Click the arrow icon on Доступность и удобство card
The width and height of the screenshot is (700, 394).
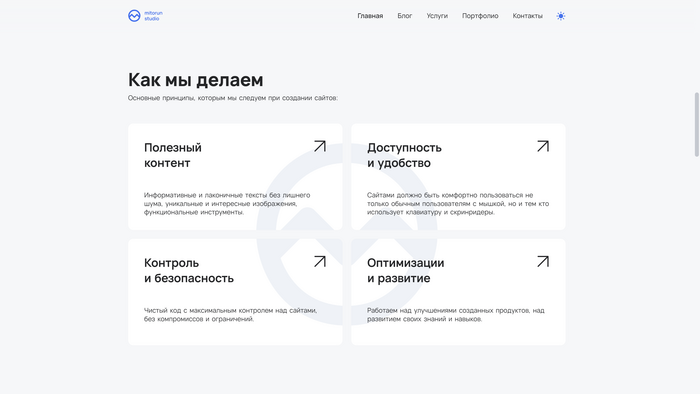tap(543, 146)
